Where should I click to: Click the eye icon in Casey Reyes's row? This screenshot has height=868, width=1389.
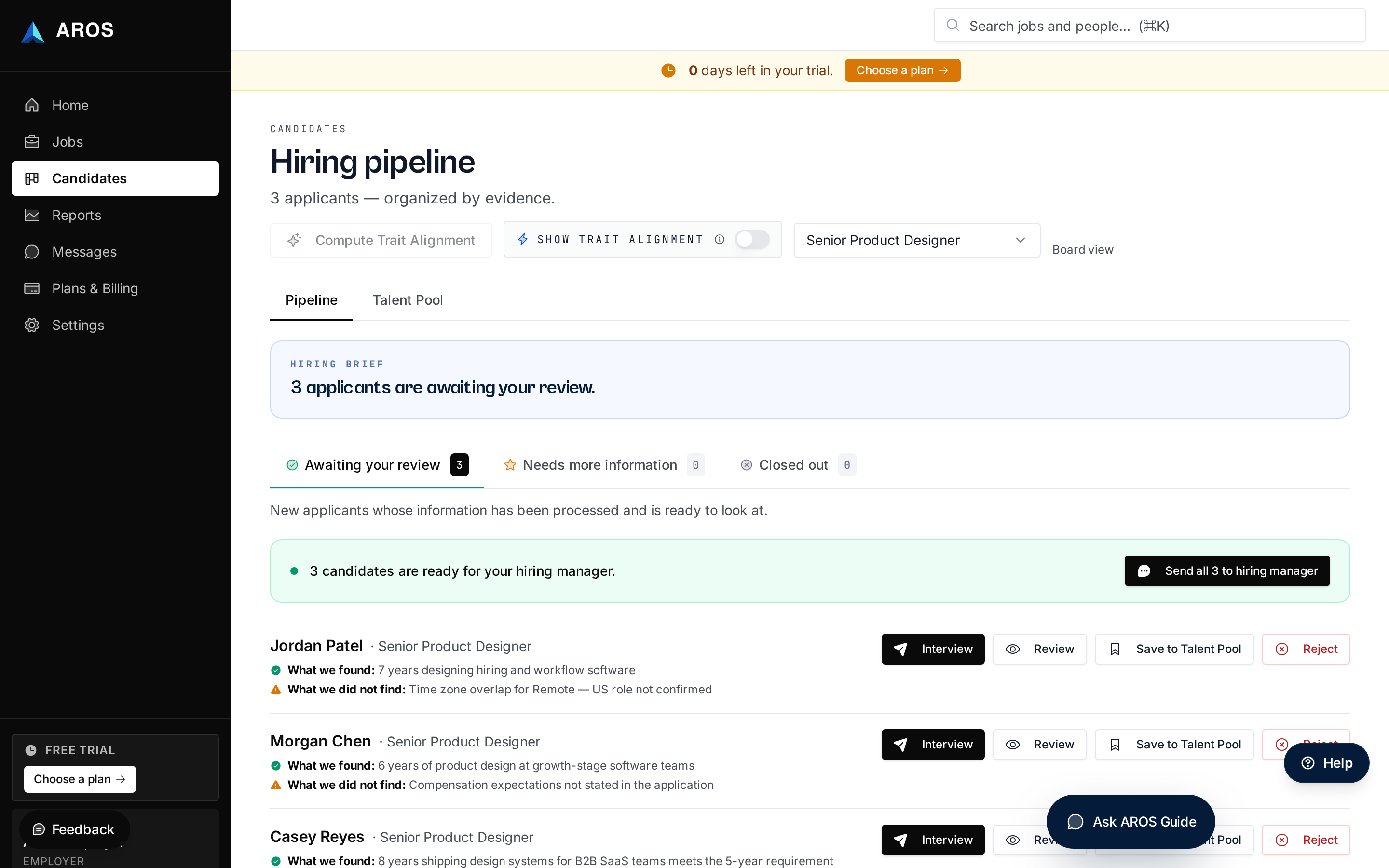coord(1012,840)
